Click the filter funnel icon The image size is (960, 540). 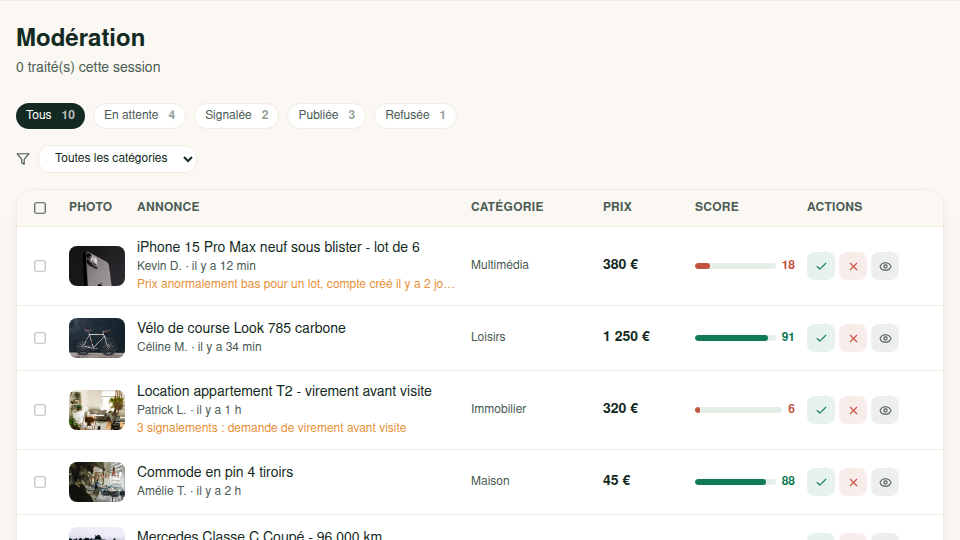click(23, 159)
